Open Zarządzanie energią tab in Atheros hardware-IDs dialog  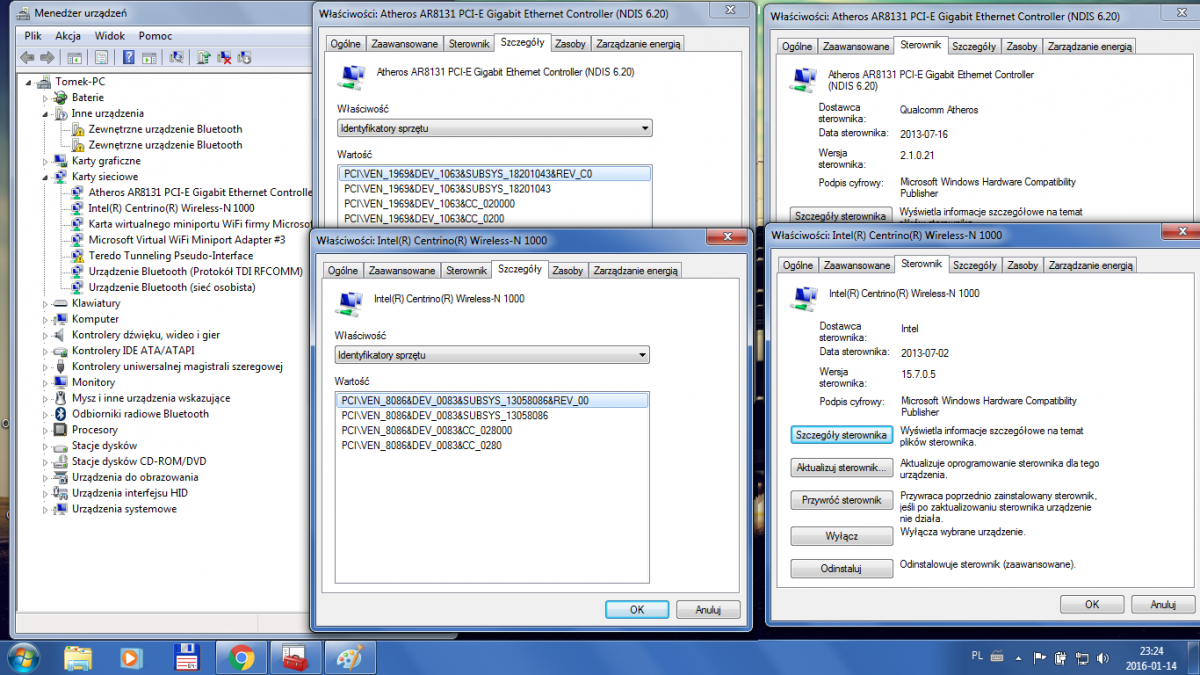[x=637, y=44]
